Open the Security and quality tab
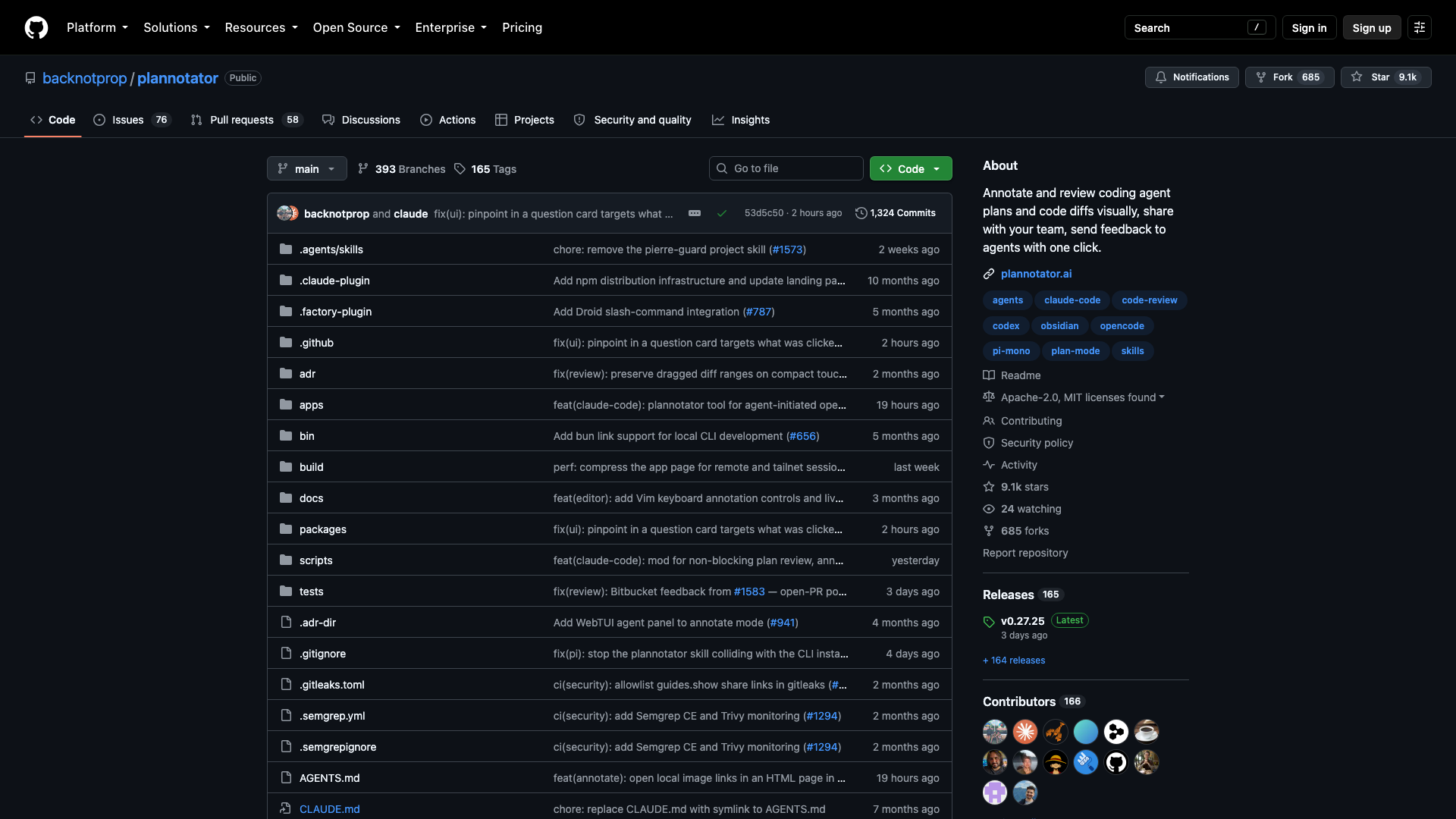1456x819 pixels. point(632,120)
